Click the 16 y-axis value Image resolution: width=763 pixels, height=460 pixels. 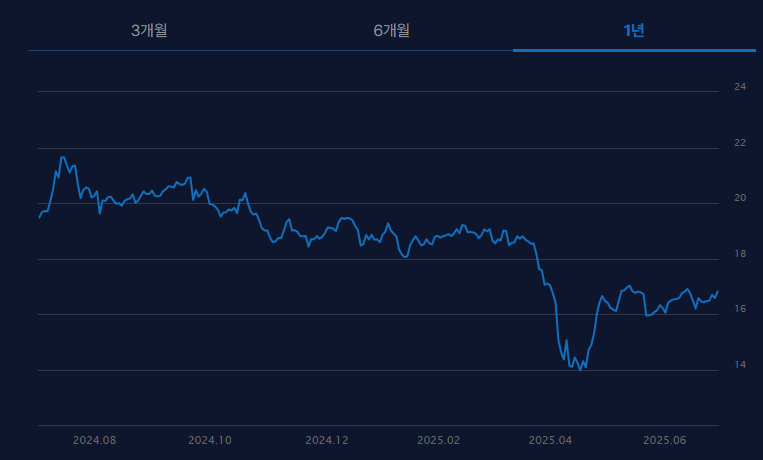740,309
